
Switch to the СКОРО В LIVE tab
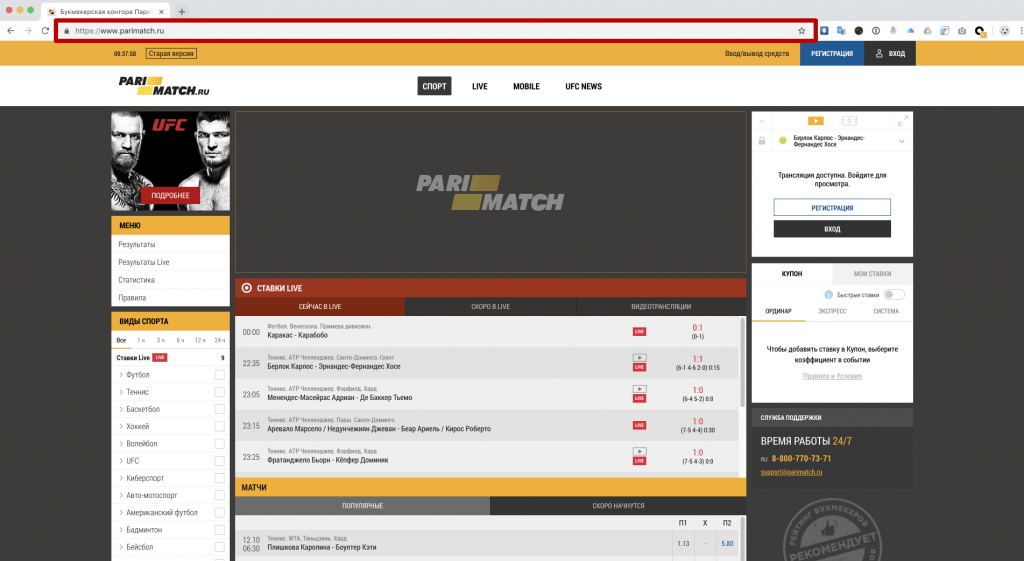[x=490, y=306]
